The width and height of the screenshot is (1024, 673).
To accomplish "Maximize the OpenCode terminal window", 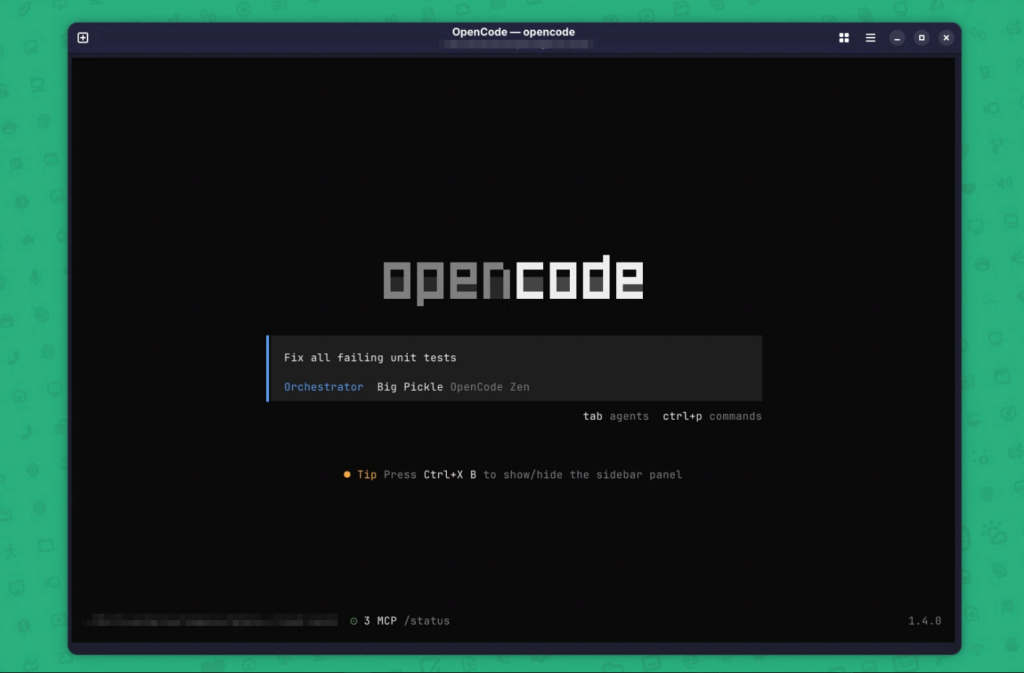I will (x=921, y=38).
